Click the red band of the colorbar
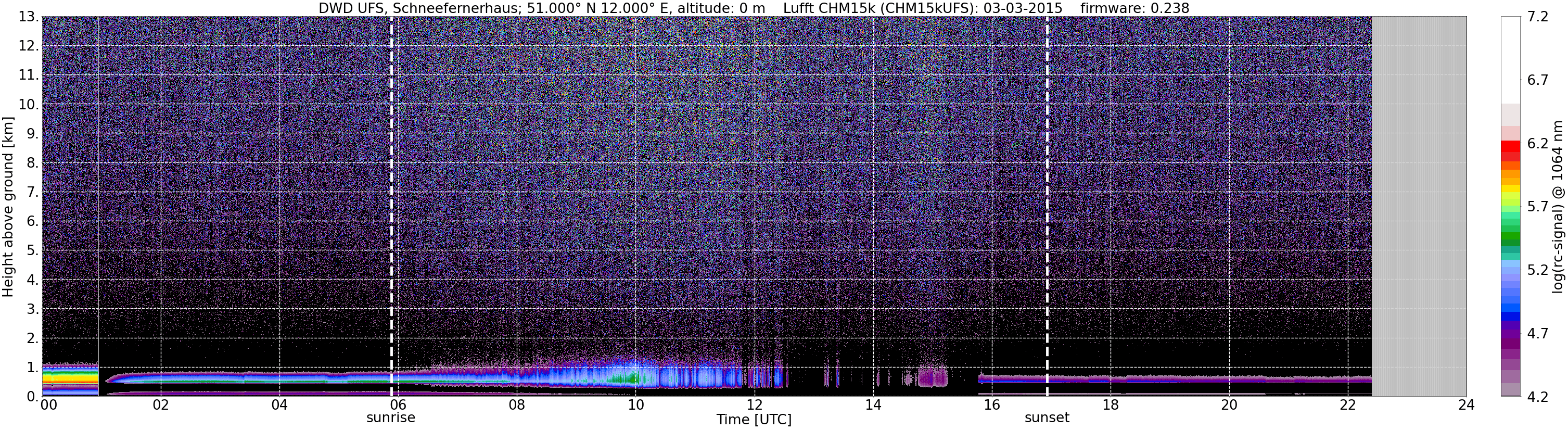The width and height of the screenshot is (1568, 430). coord(1510,150)
